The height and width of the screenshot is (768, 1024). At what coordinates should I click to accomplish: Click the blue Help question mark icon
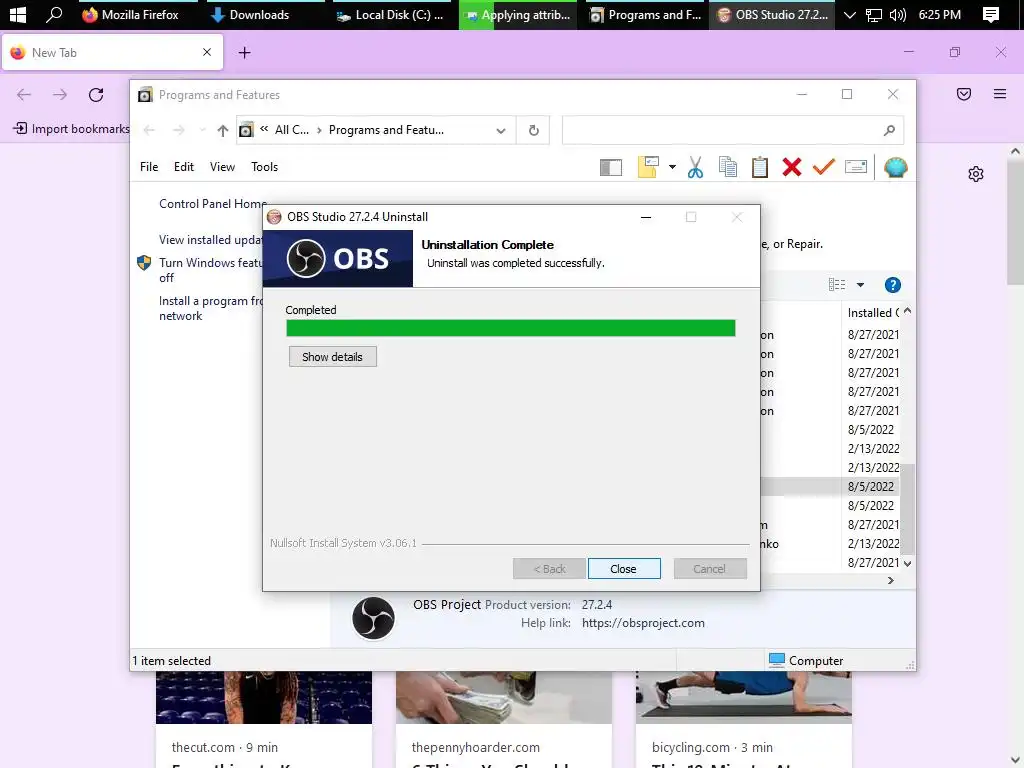coord(892,285)
